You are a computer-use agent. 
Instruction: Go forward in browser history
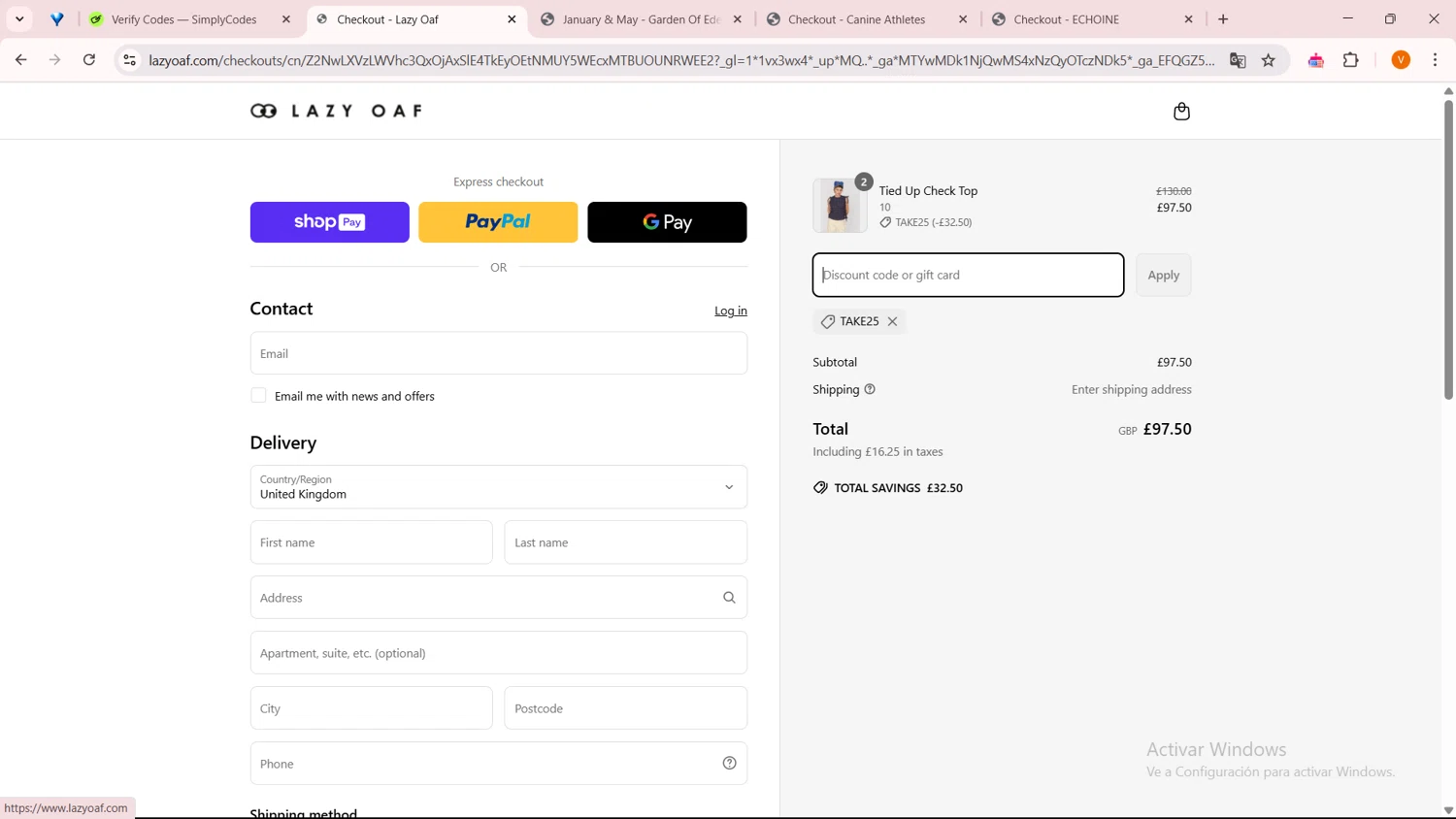coord(55,60)
